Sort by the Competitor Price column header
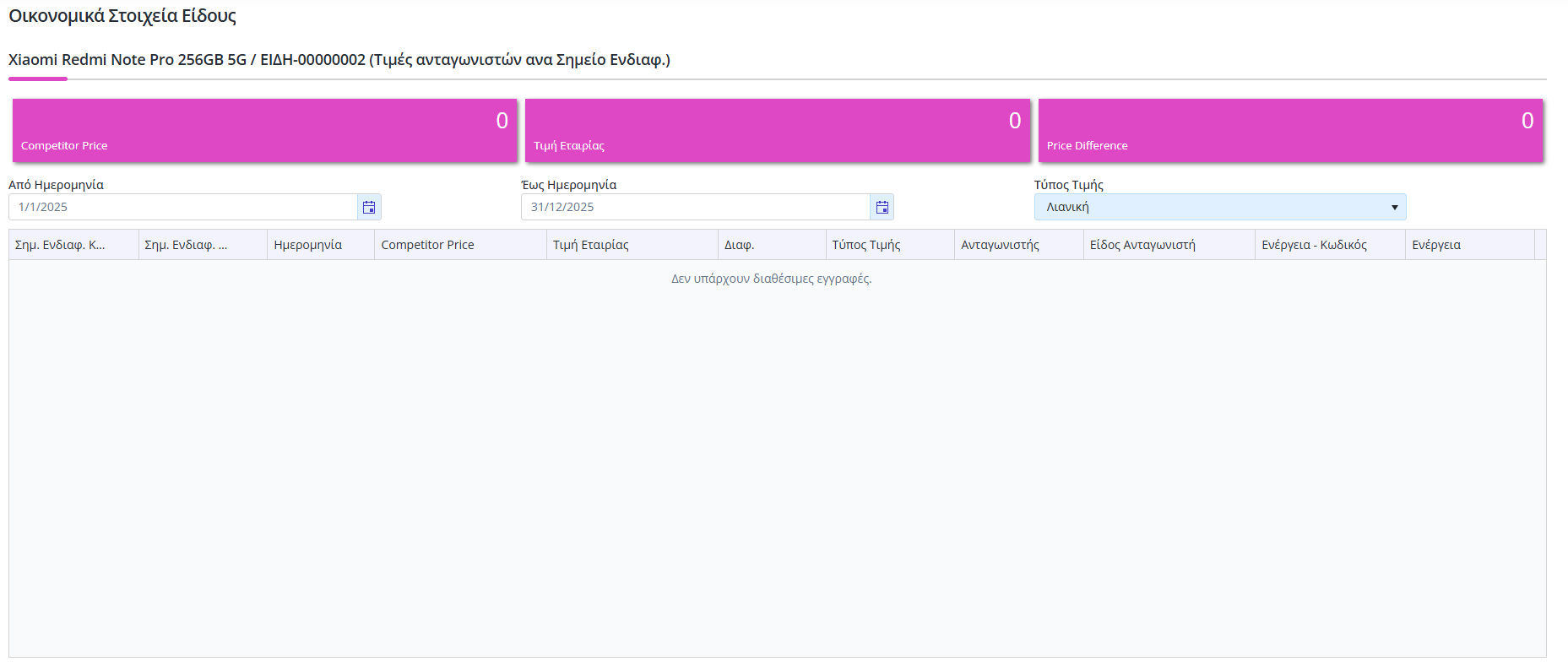 pyautogui.click(x=461, y=245)
